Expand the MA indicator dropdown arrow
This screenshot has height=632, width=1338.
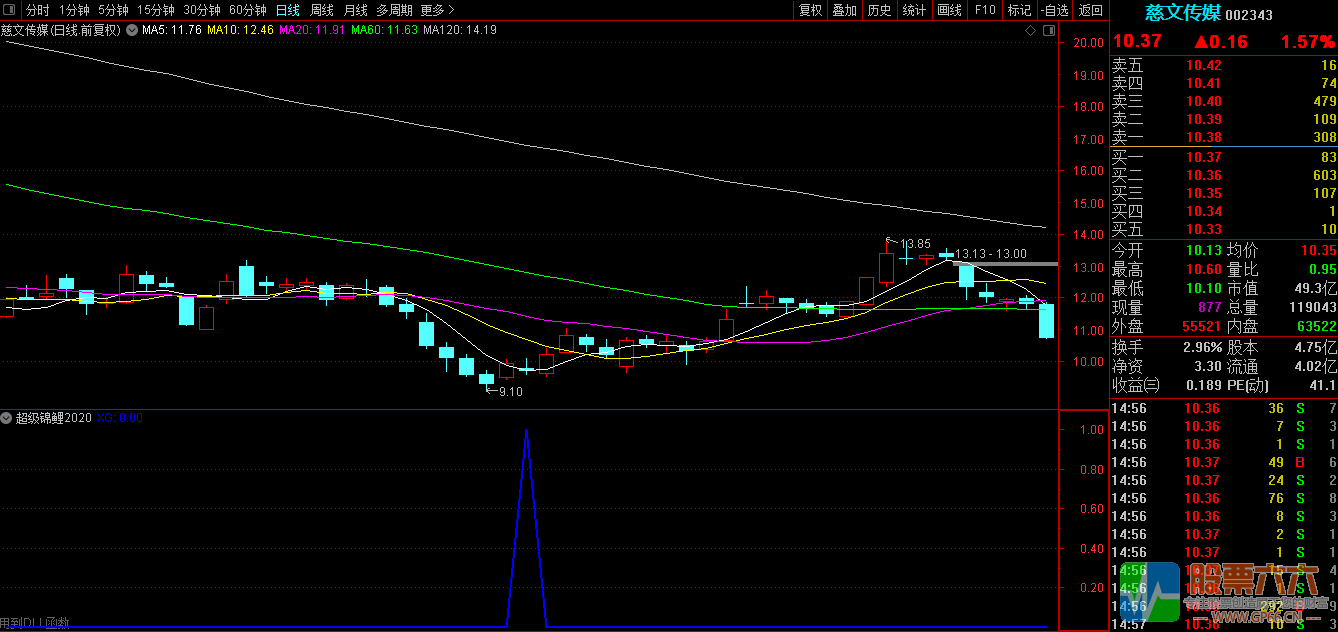132,30
